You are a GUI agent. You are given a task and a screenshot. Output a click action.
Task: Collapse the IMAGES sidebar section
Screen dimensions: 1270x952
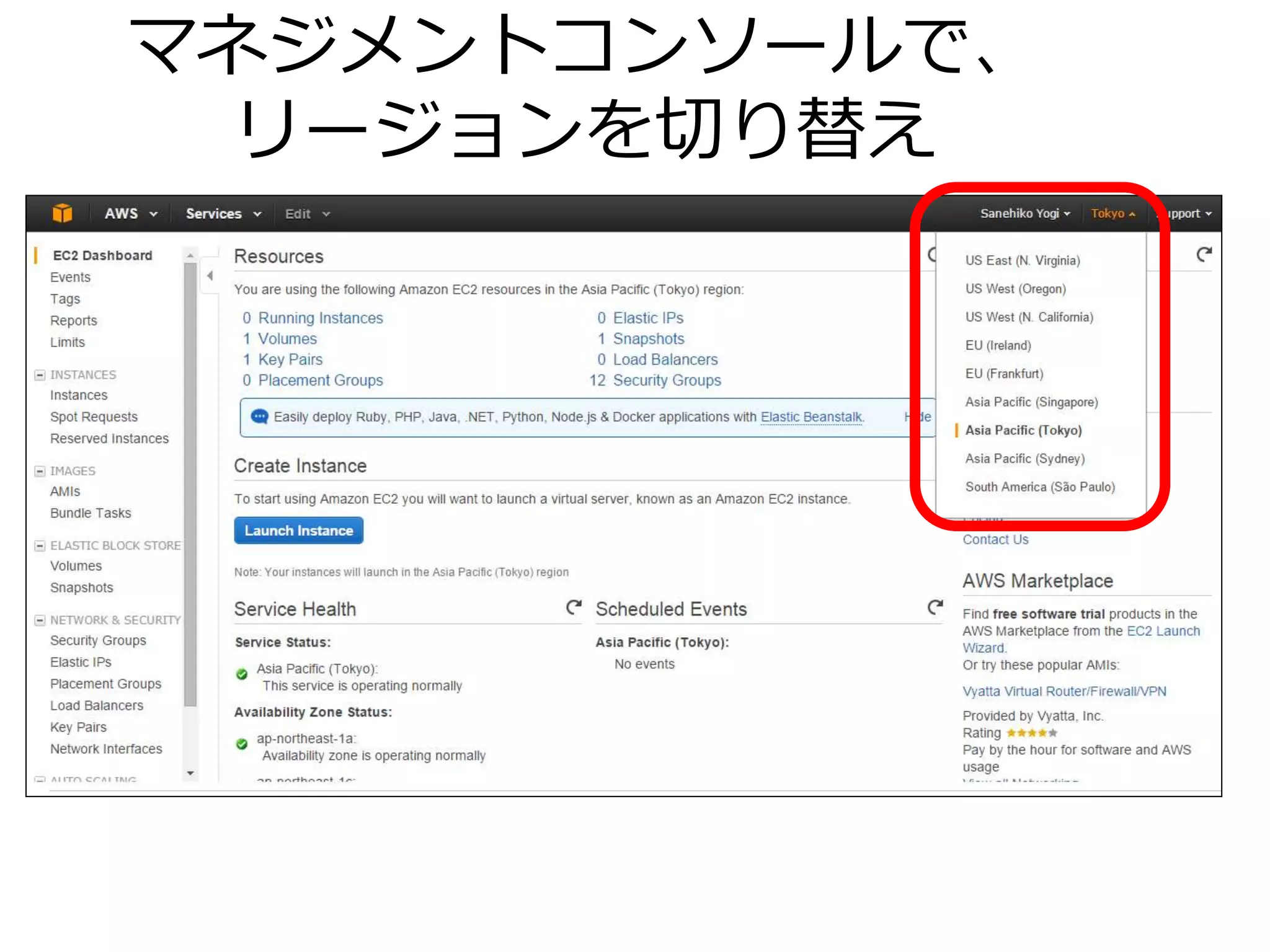tap(40, 471)
